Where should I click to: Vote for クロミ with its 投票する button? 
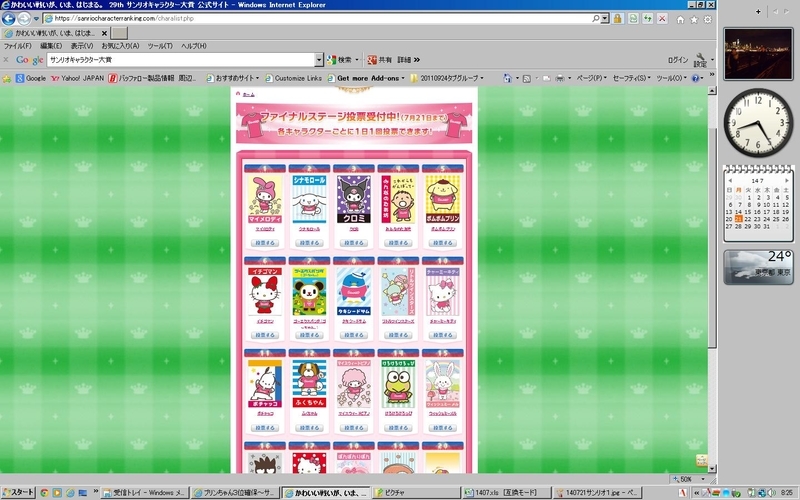pos(354,243)
